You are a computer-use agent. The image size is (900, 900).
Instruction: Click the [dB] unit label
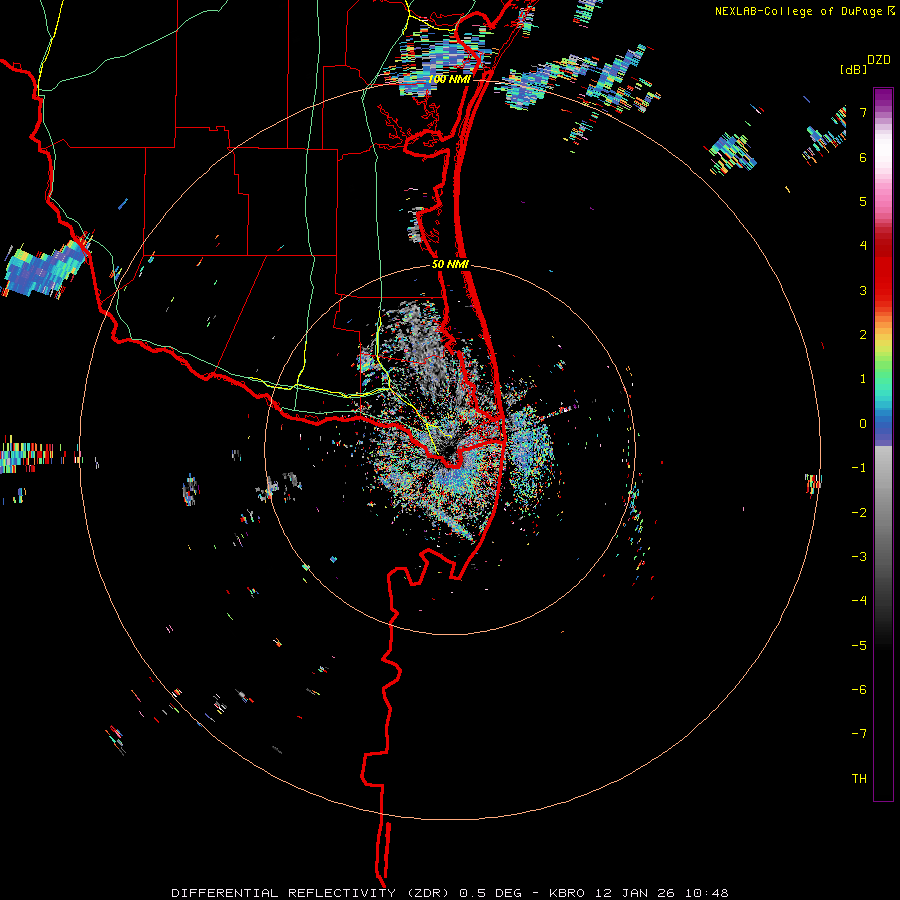pos(854,69)
